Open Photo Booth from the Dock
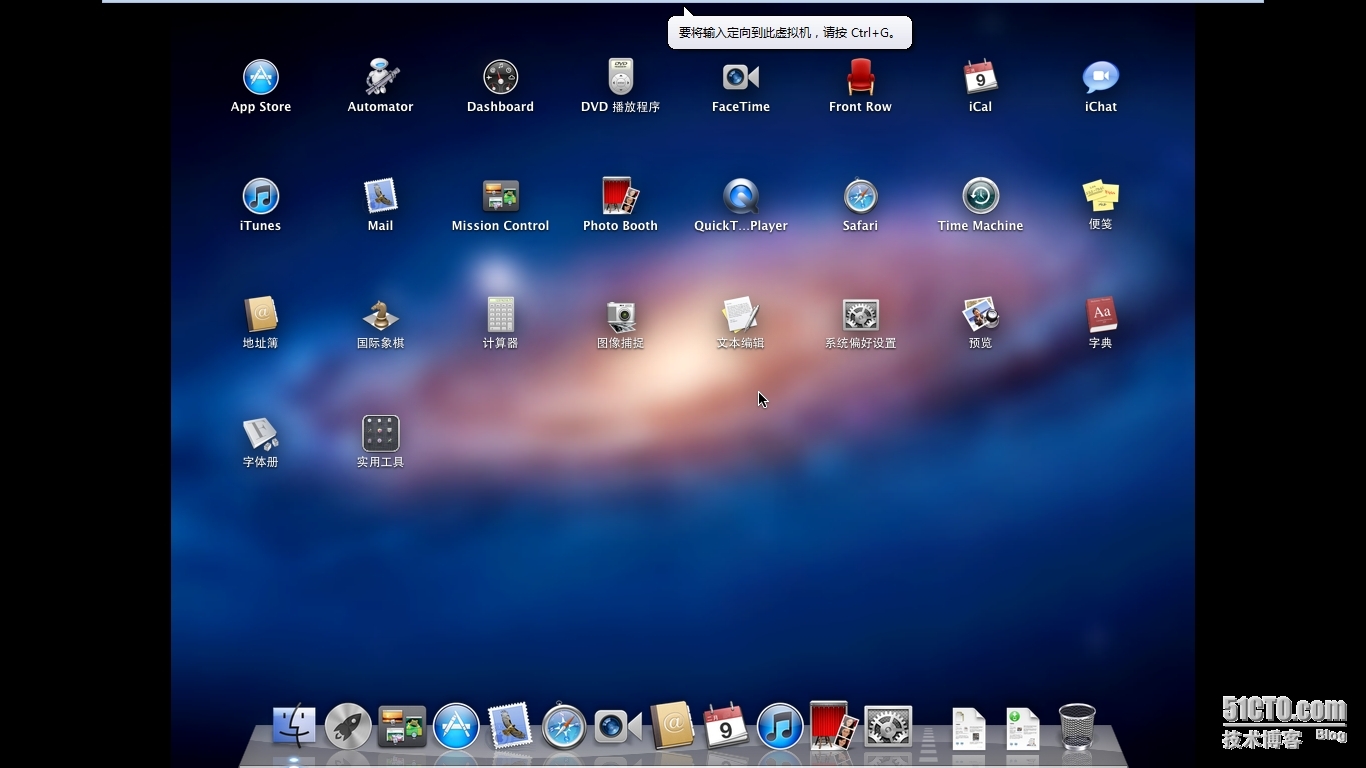Viewport: 1366px width, 768px height. coord(834,725)
